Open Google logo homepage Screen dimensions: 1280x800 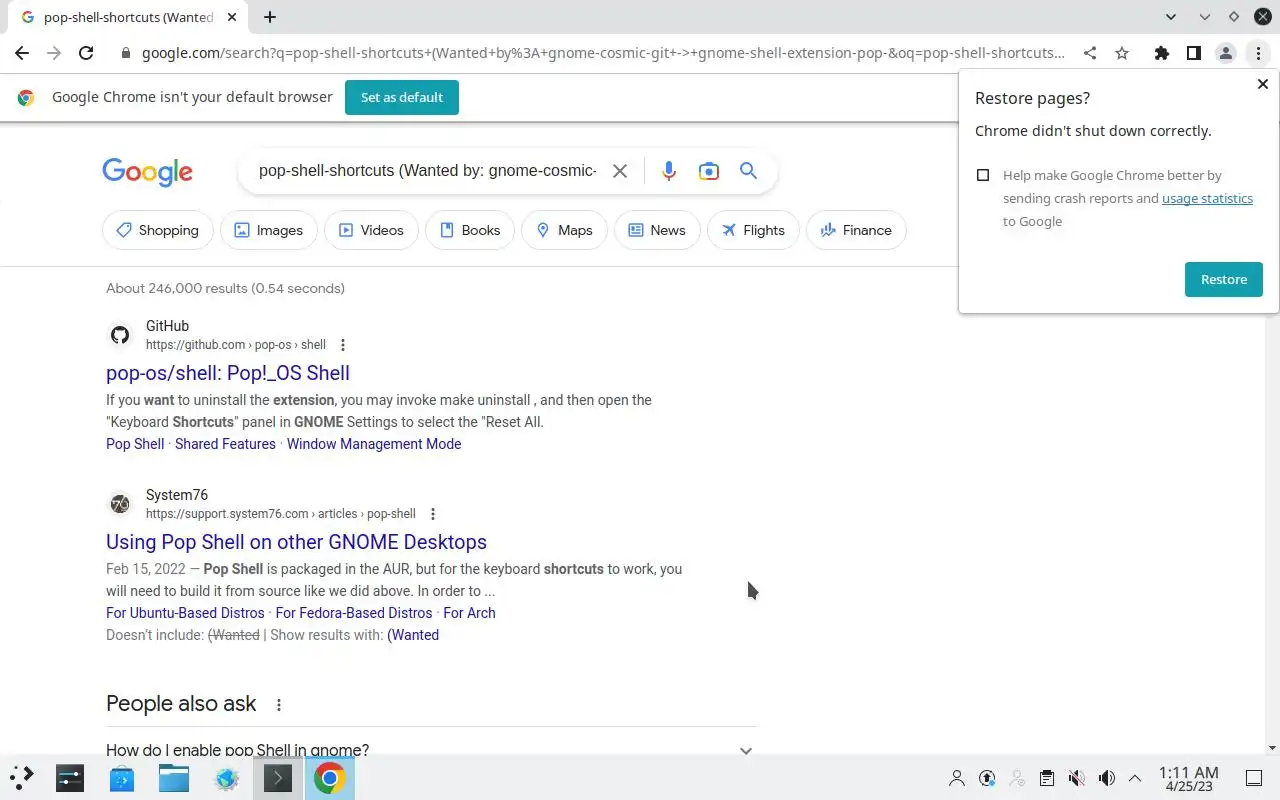click(x=147, y=172)
